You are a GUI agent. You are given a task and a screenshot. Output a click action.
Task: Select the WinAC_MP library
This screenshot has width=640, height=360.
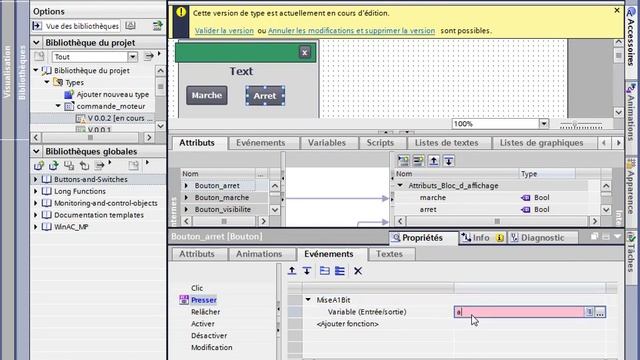pyautogui.click(x=71, y=227)
